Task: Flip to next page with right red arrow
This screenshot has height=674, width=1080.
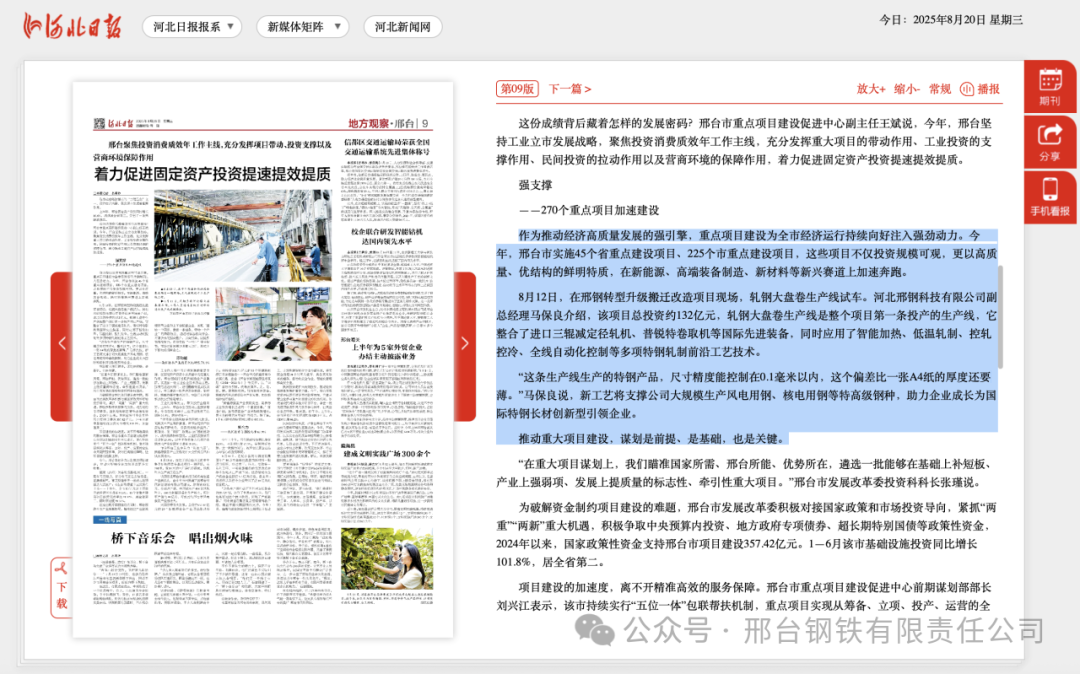Action: point(465,344)
